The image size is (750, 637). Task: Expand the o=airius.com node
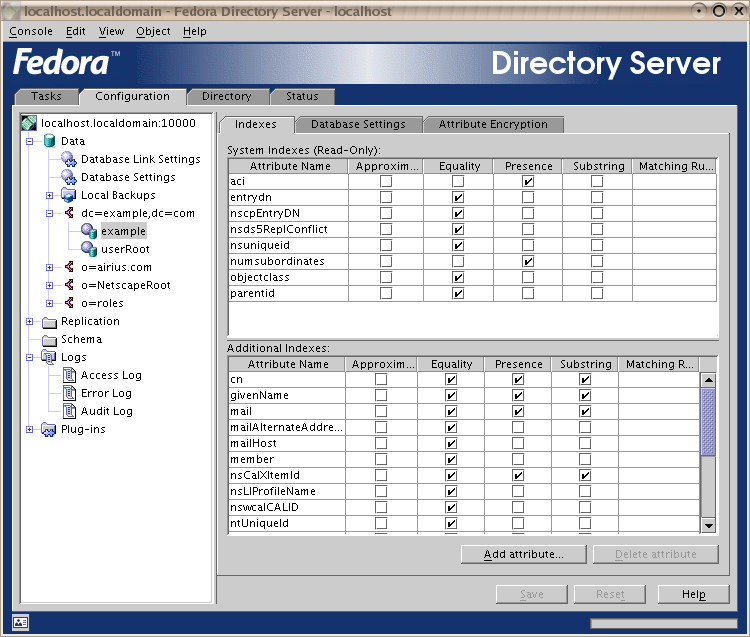coord(49,267)
